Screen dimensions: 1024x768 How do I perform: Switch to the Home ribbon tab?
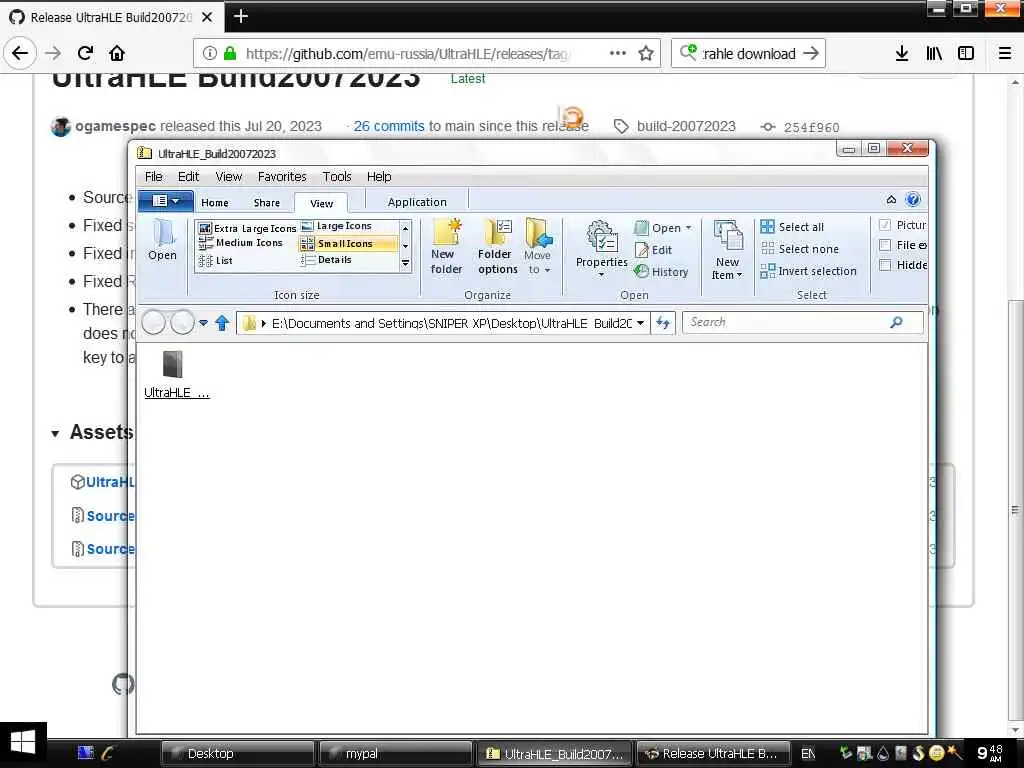215,202
